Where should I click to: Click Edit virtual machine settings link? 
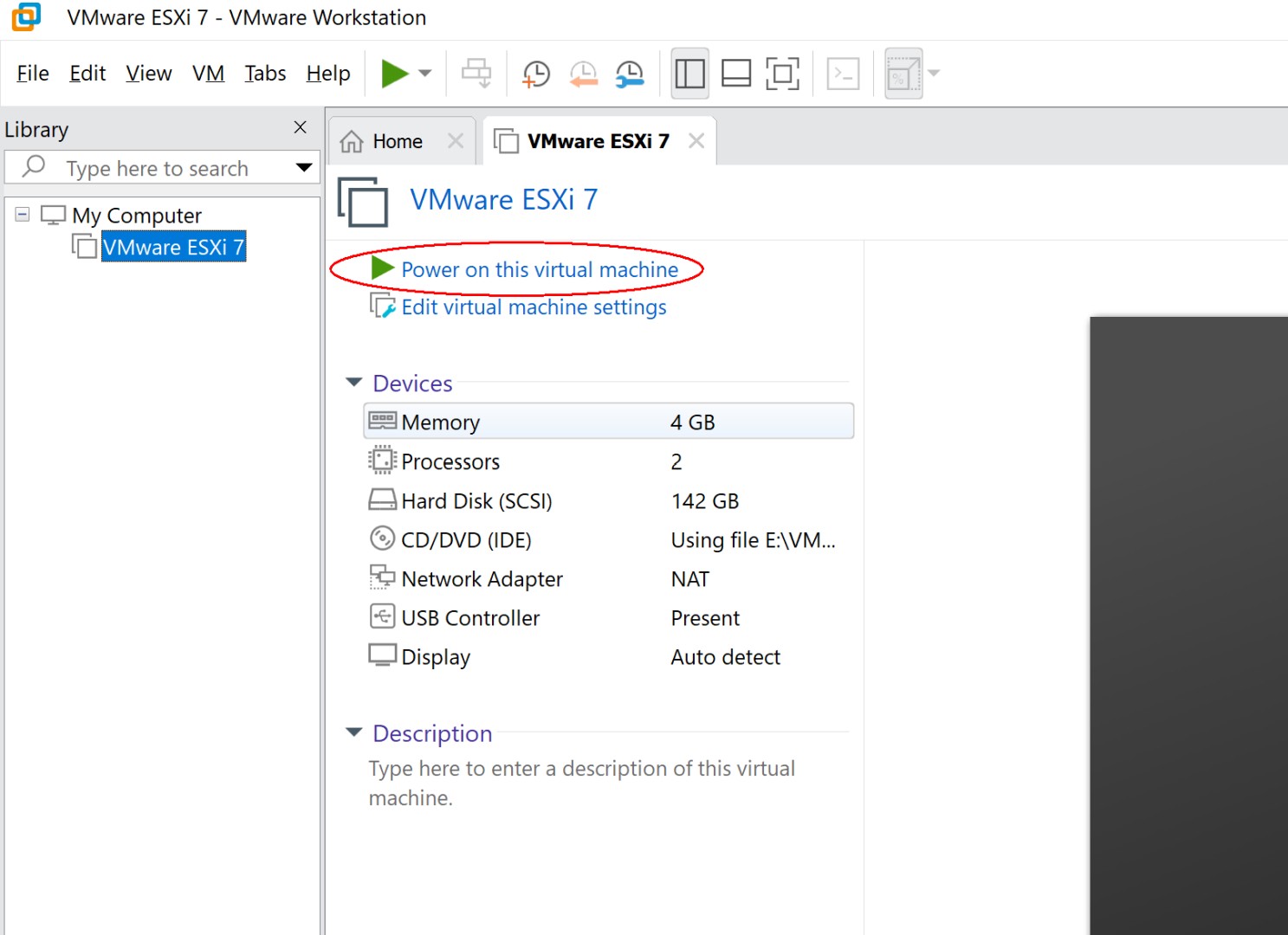534,307
